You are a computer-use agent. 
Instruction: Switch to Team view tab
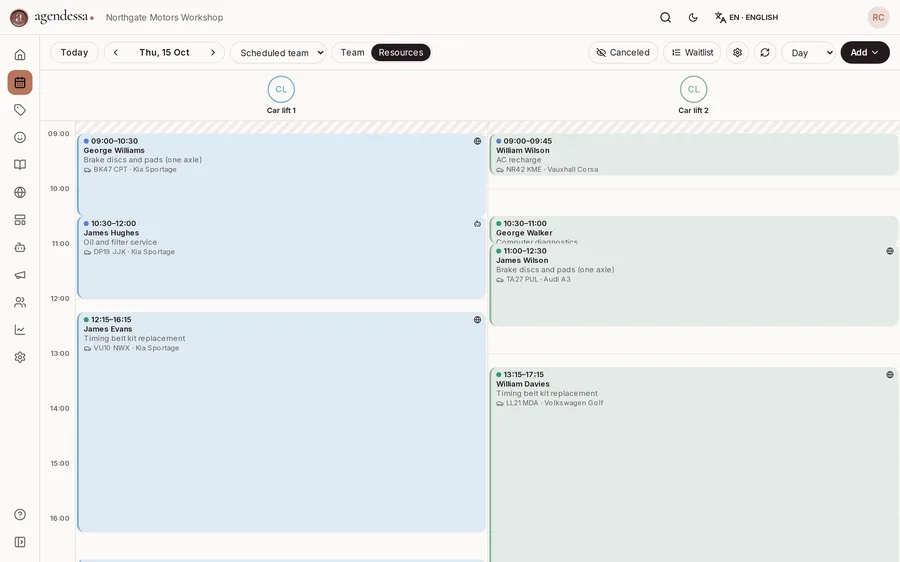pyautogui.click(x=352, y=52)
